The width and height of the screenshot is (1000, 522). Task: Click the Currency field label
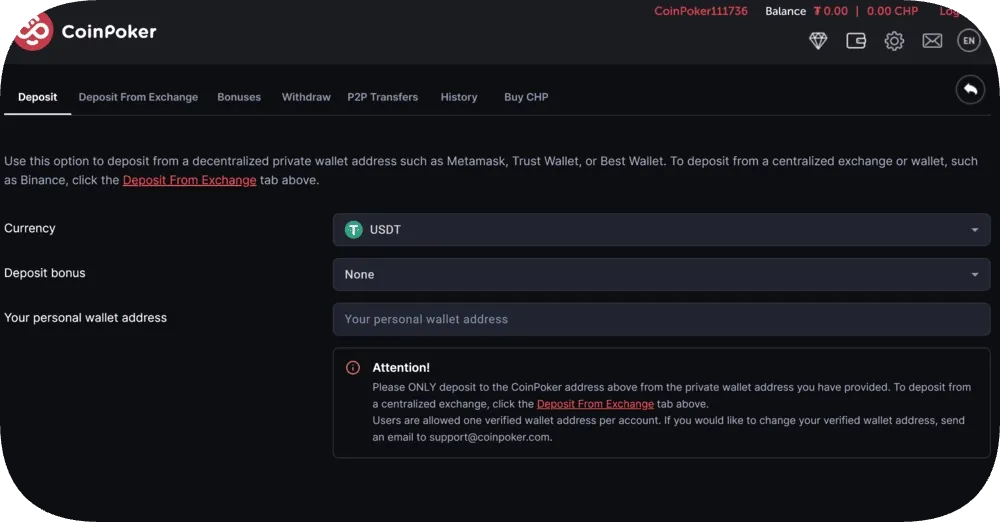click(x=30, y=228)
